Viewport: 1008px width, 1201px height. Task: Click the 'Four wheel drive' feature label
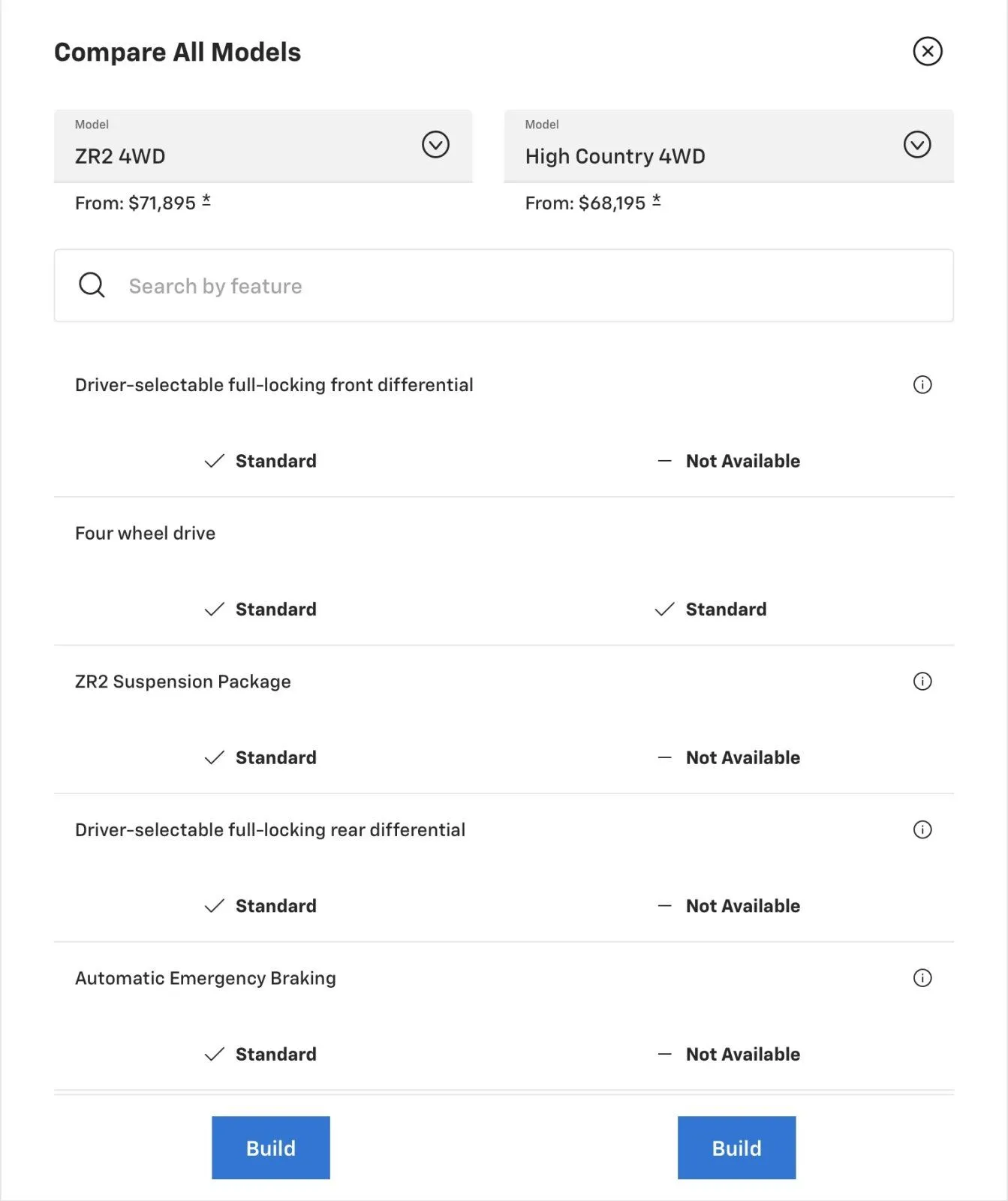145,533
